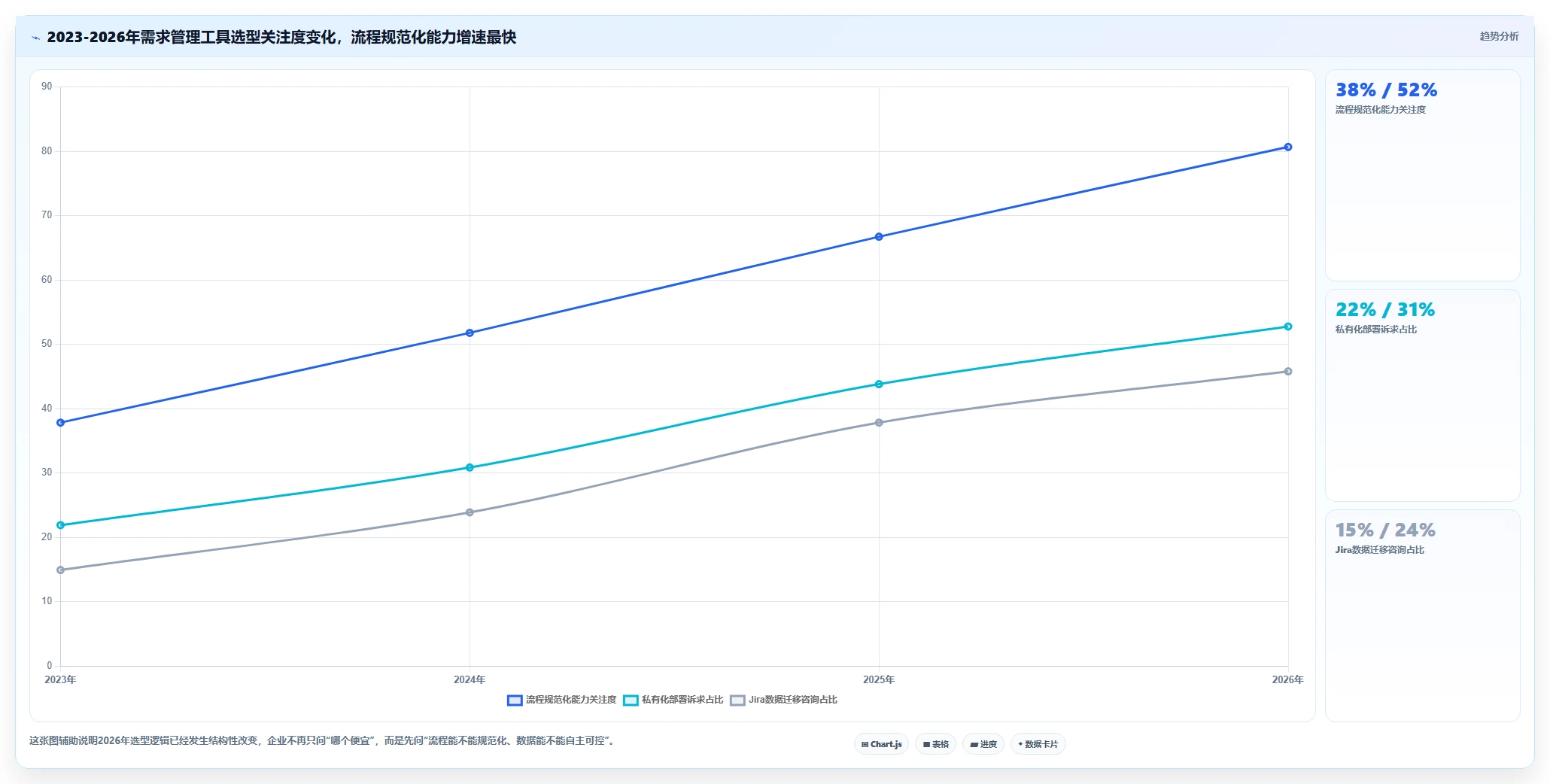Click the blue line's 2023年 data point
This screenshot has width=1550, height=784.
coord(61,423)
